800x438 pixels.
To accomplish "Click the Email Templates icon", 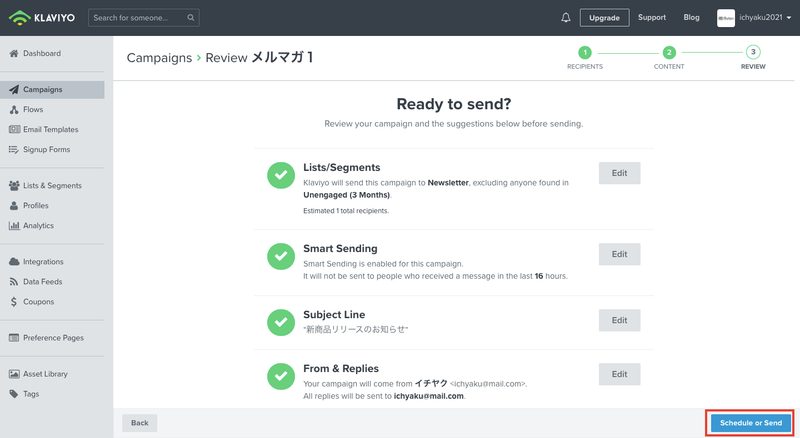I will coord(14,129).
